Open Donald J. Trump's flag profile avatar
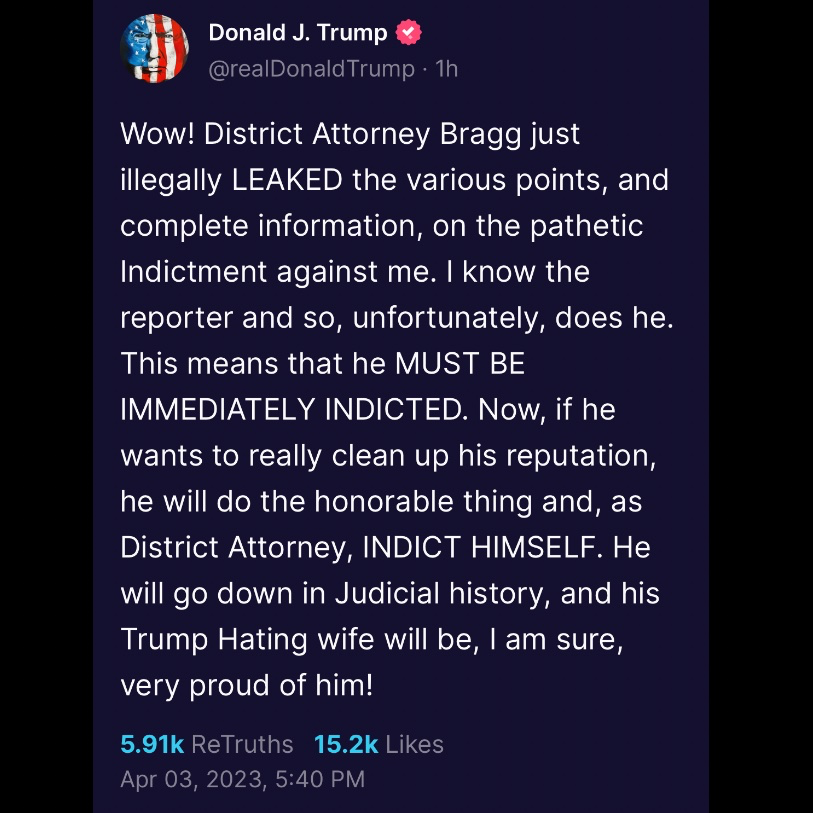The image size is (813, 813). (x=154, y=49)
